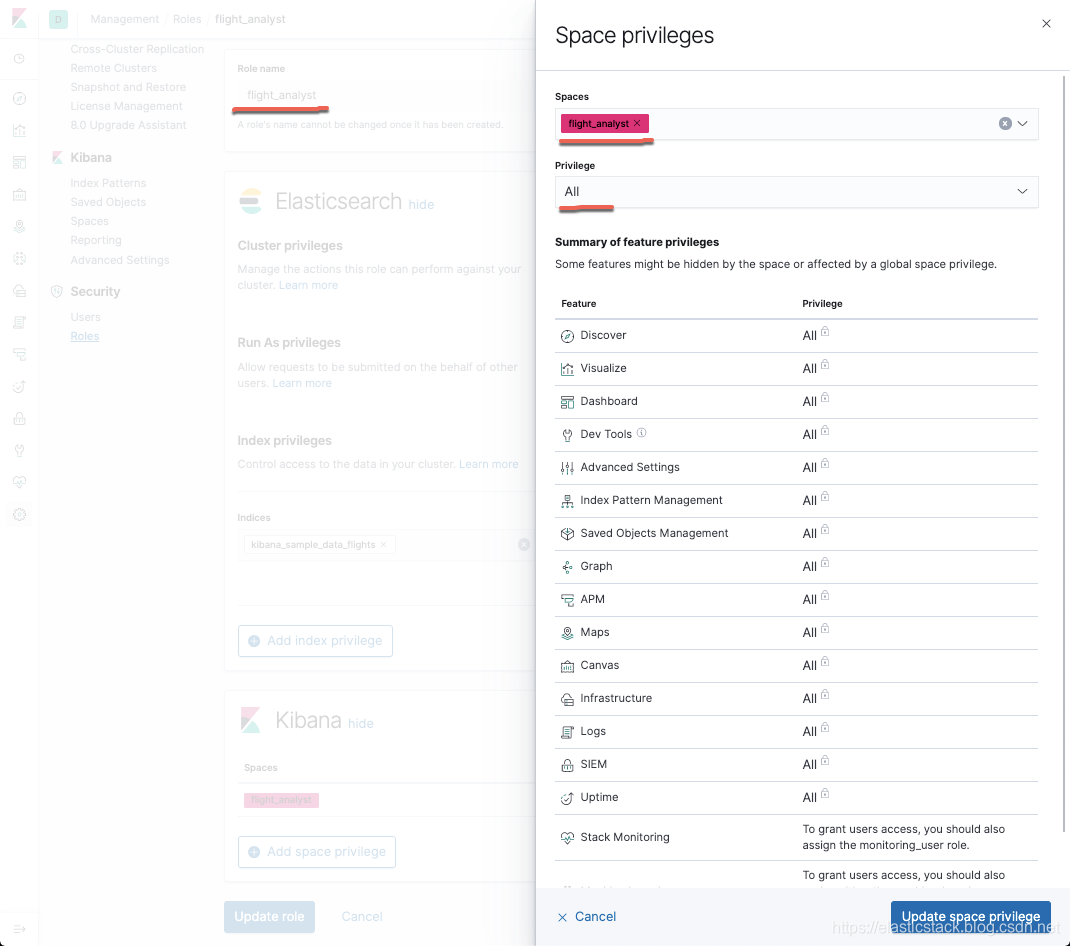Screen dimensions: 1070x946
Task: Click the Space privileges flyout scrollbar
Action: click(x=1064, y=454)
